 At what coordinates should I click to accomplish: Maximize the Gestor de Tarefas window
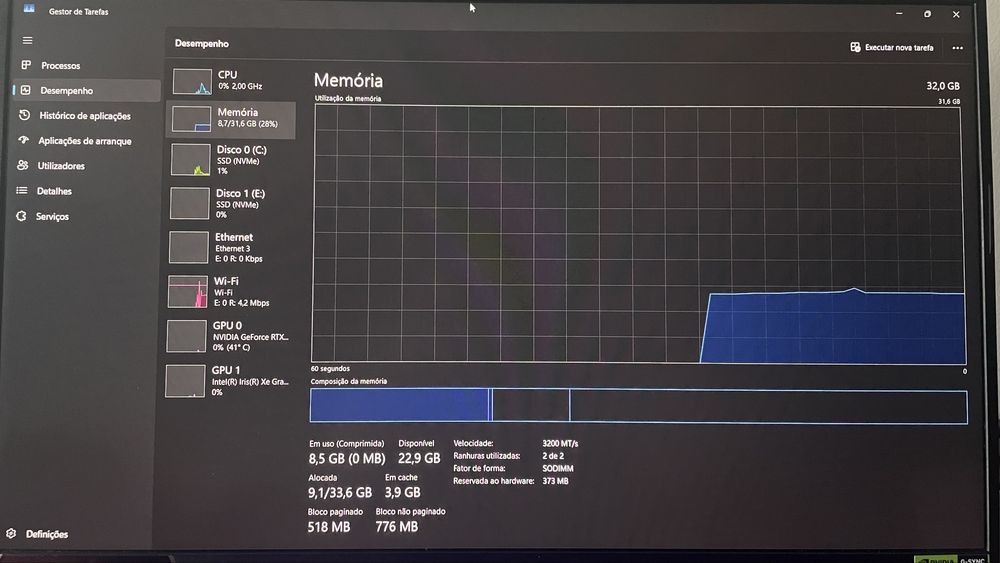click(927, 14)
